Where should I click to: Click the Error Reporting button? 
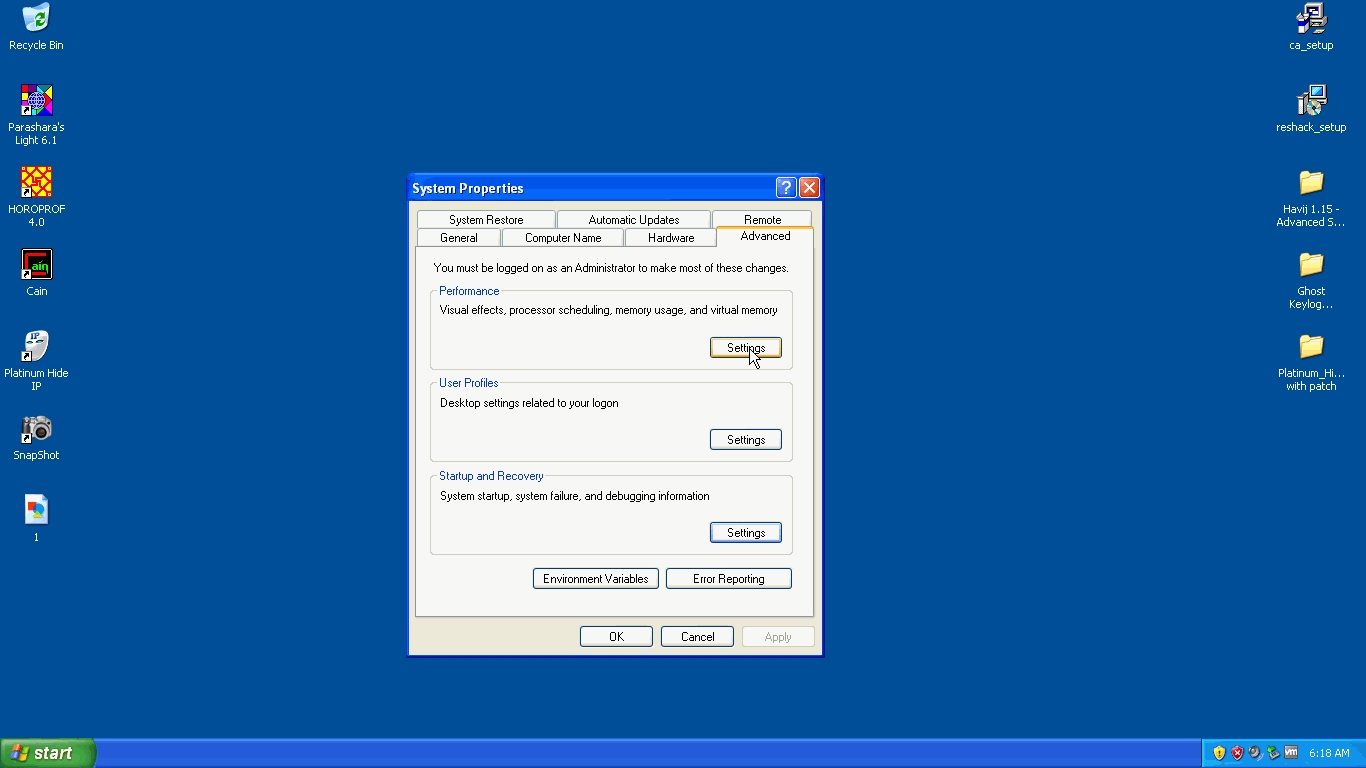pyautogui.click(x=728, y=578)
